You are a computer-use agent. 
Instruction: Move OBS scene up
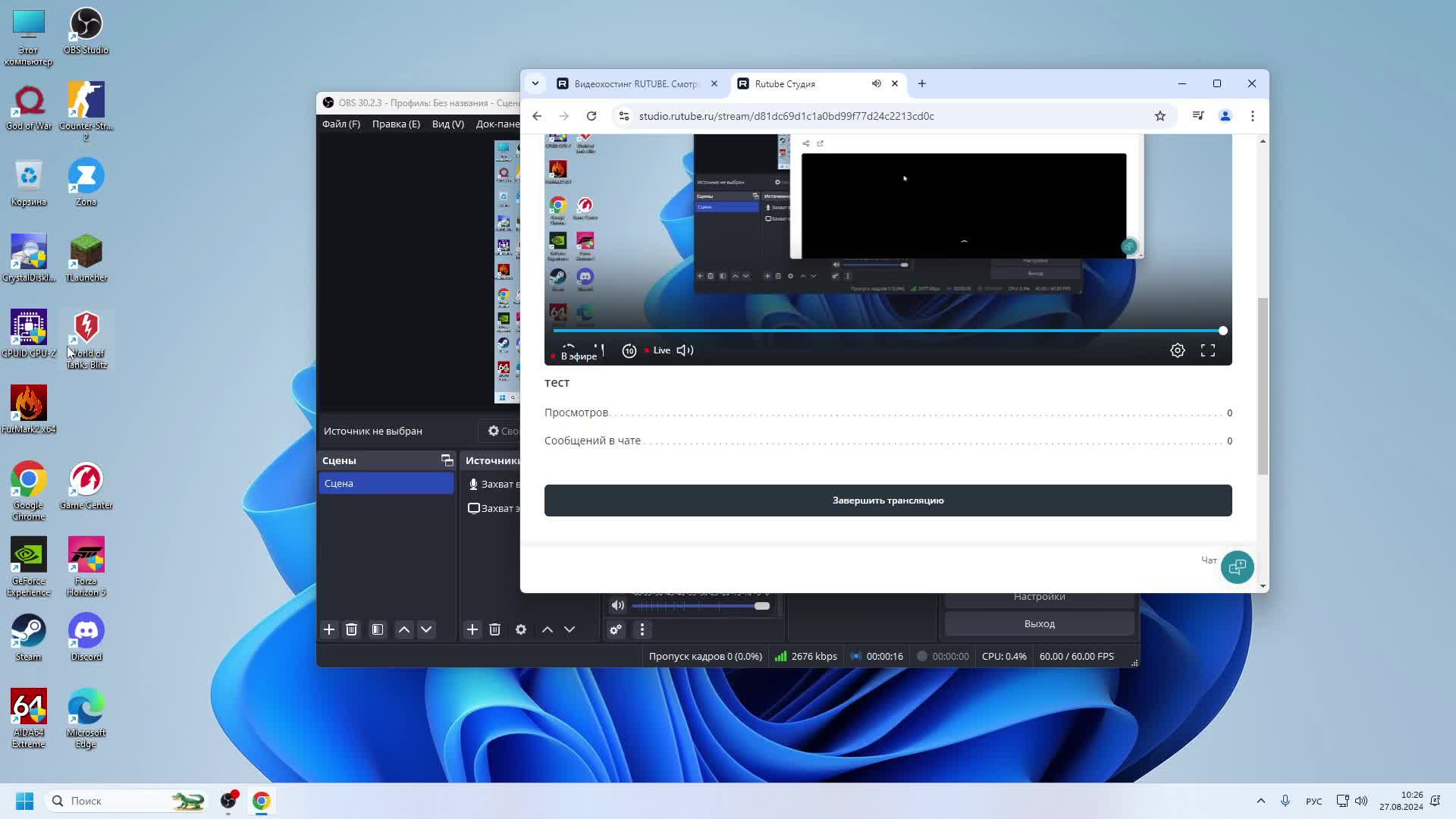coord(404,629)
